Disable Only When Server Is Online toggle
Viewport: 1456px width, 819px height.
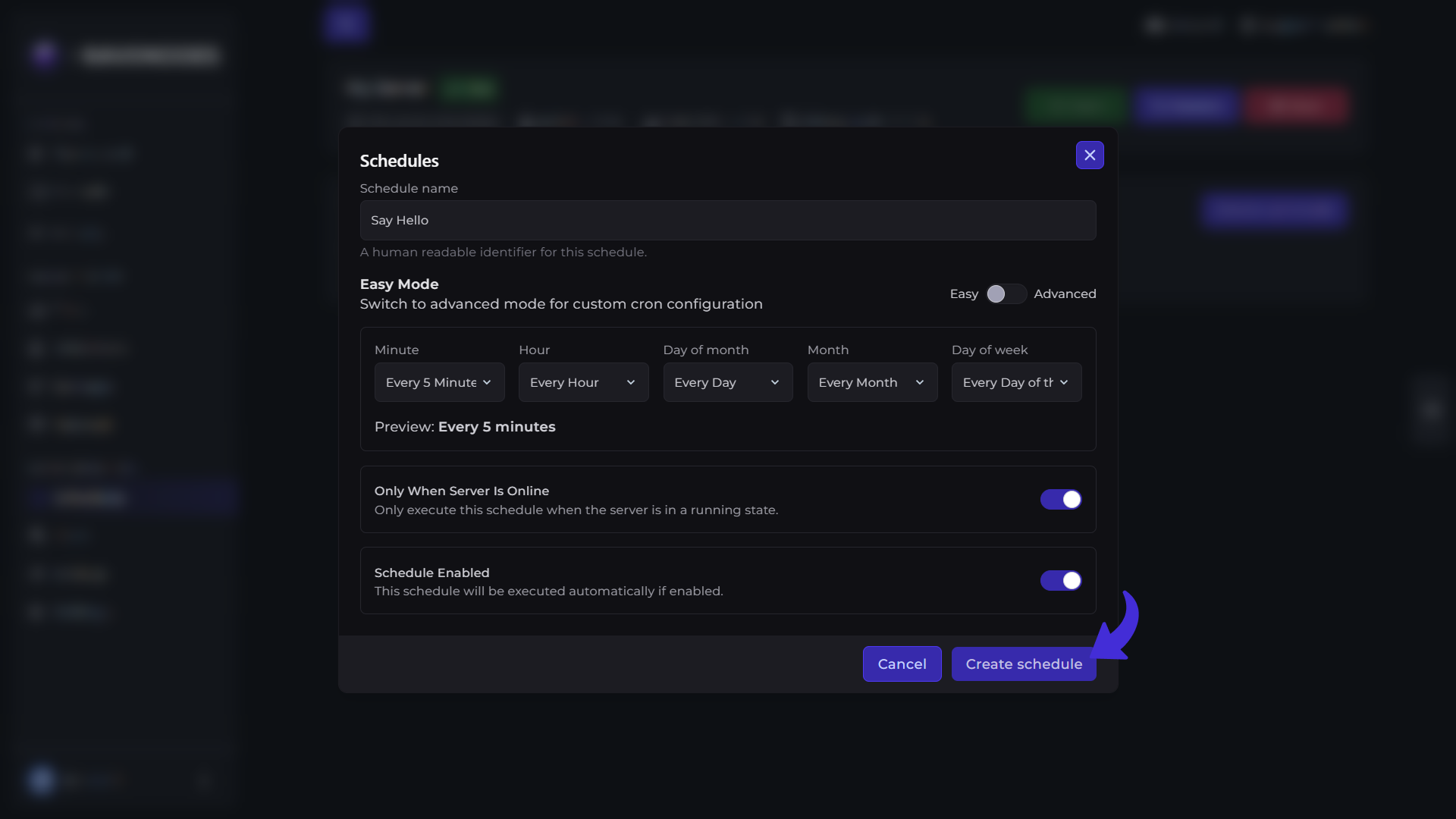(x=1061, y=499)
